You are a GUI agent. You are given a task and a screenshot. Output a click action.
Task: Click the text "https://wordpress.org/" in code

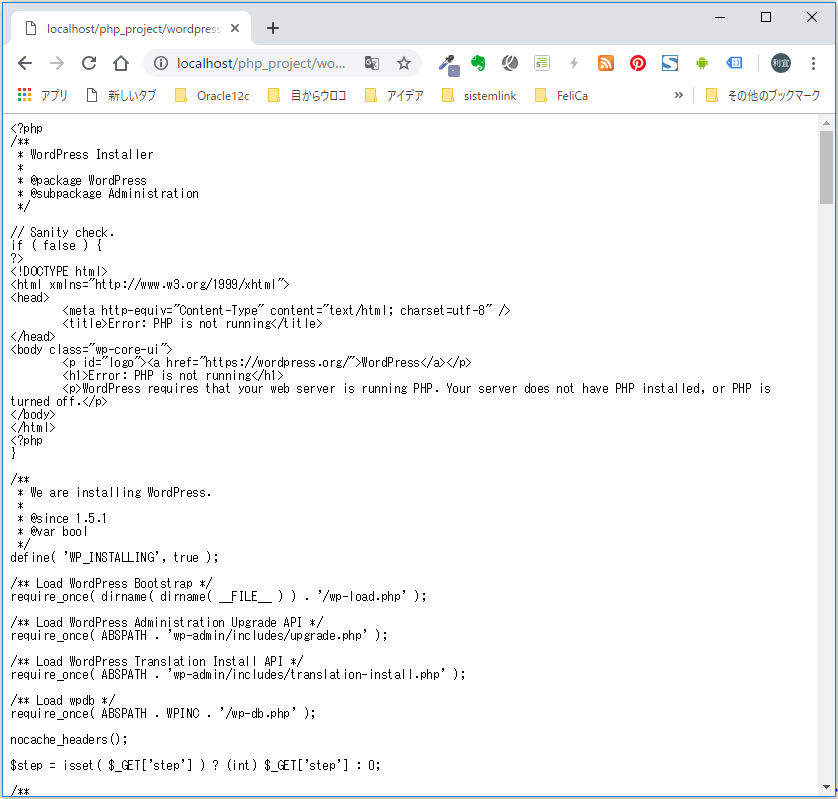tap(277, 362)
